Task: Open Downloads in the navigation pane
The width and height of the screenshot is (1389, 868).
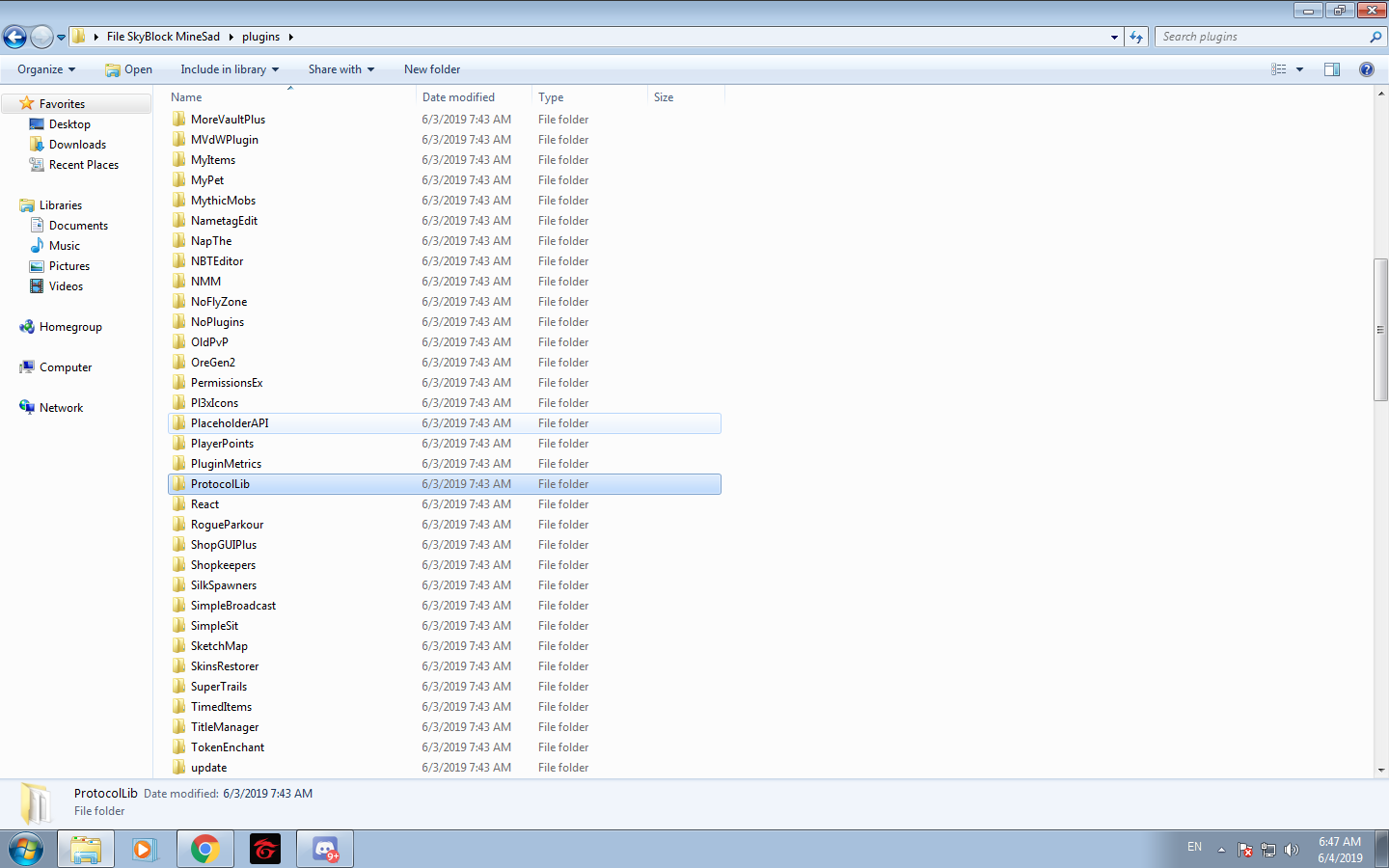Action: [x=77, y=145]
